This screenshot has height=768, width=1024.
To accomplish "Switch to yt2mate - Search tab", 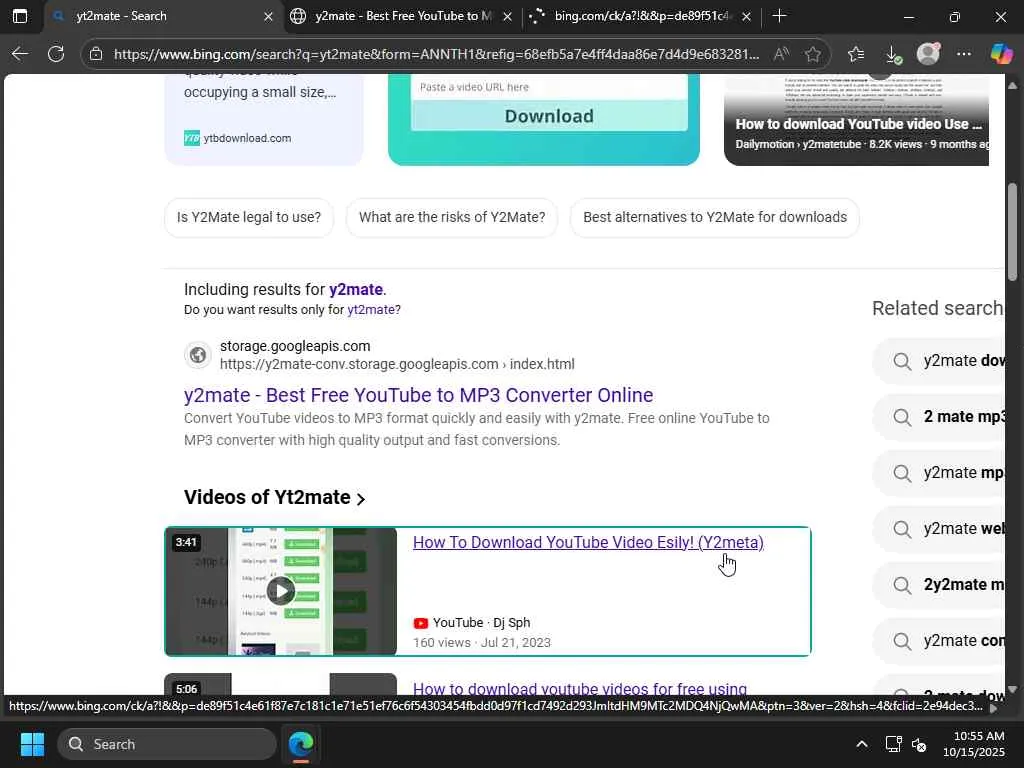I will pos(163,16).
